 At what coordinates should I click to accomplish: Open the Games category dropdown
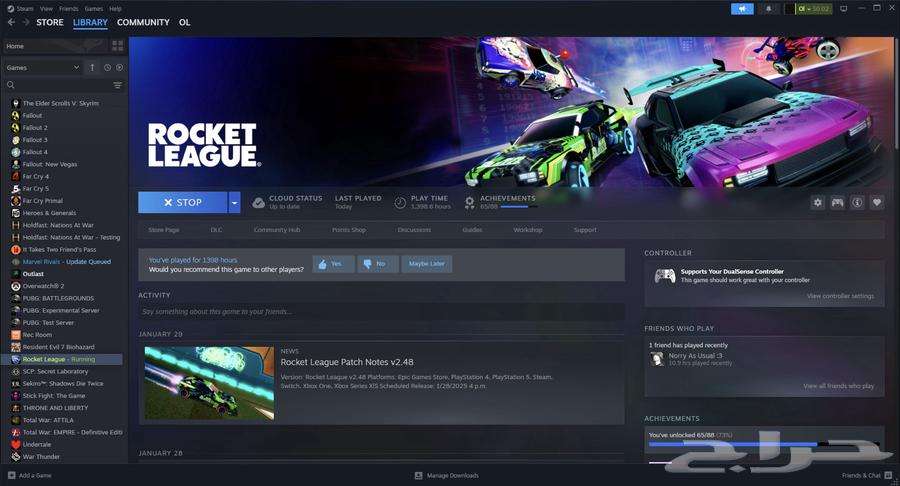[42, 67]
